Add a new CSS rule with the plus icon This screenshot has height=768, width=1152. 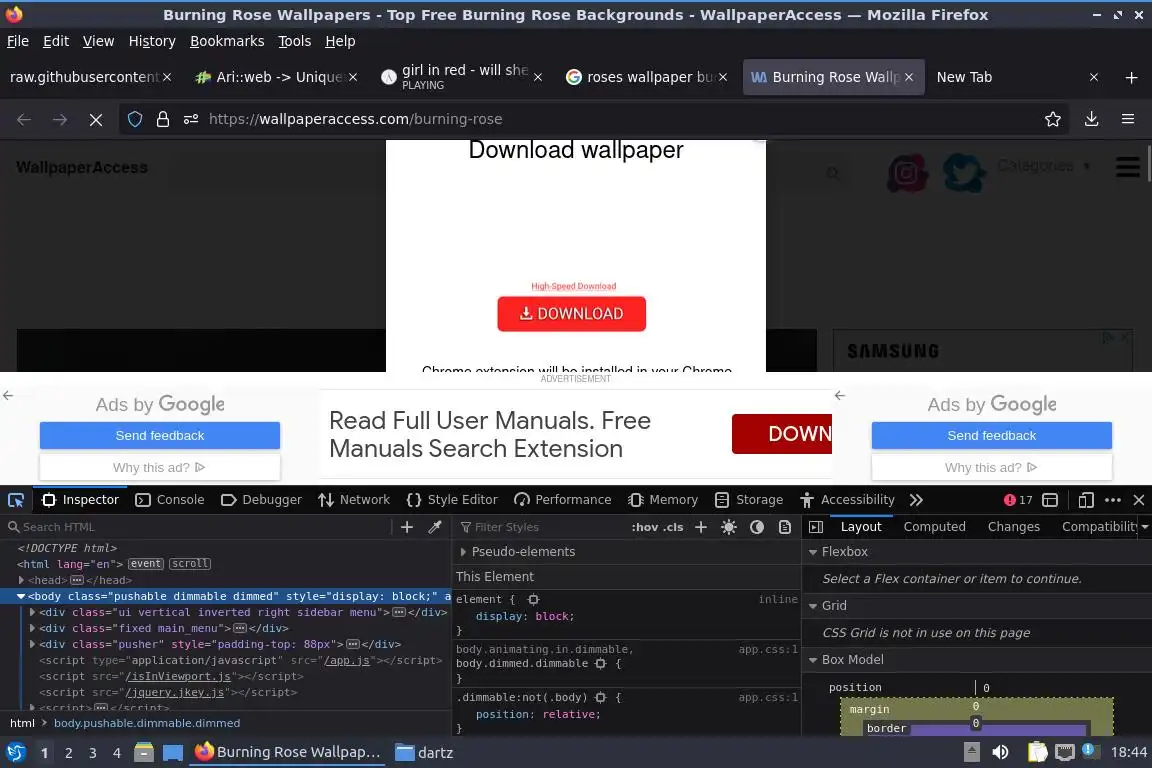(701, 527)
